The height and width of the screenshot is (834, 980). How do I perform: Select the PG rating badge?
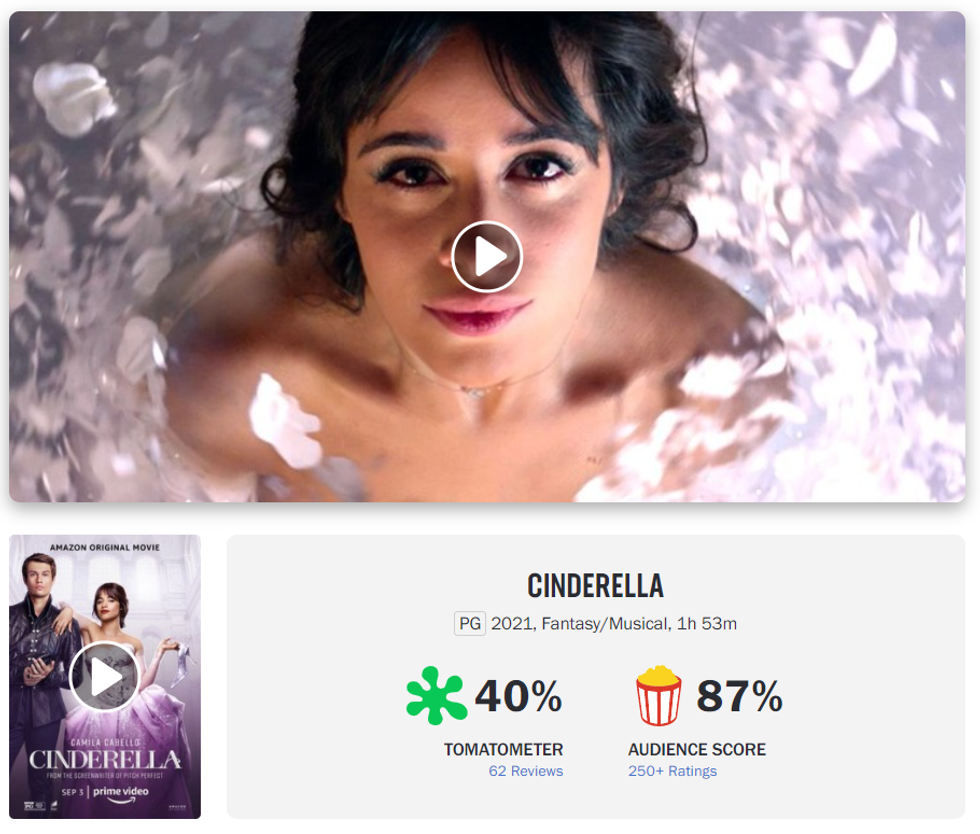[470, 623]
